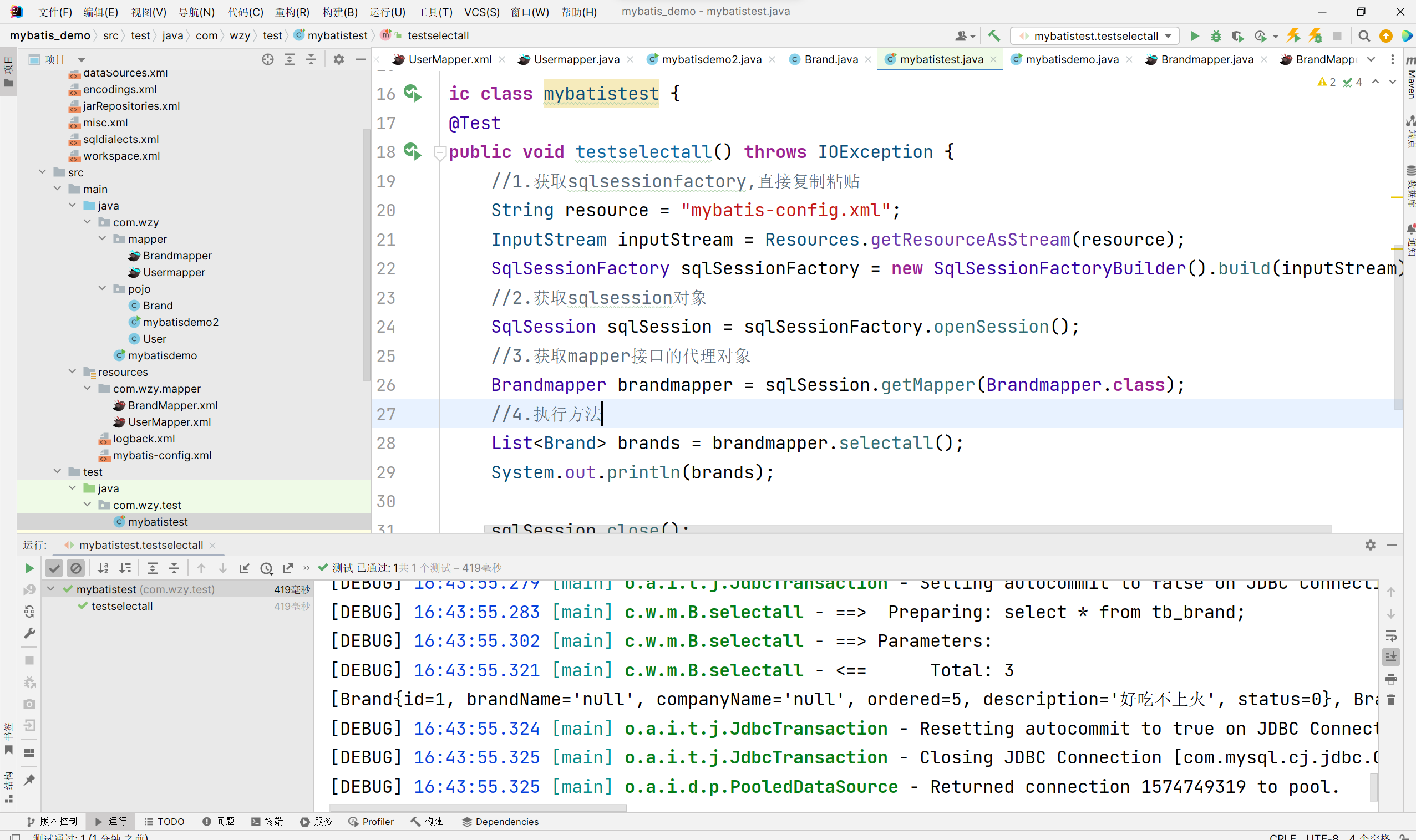Open mybatistest.testselectall run configuration dropdown
This screenshot has height=840, width=1416.
(1095, 36)
